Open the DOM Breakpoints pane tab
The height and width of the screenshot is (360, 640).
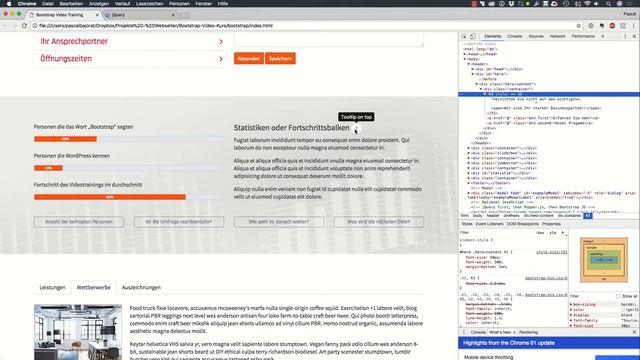[522, 224]
